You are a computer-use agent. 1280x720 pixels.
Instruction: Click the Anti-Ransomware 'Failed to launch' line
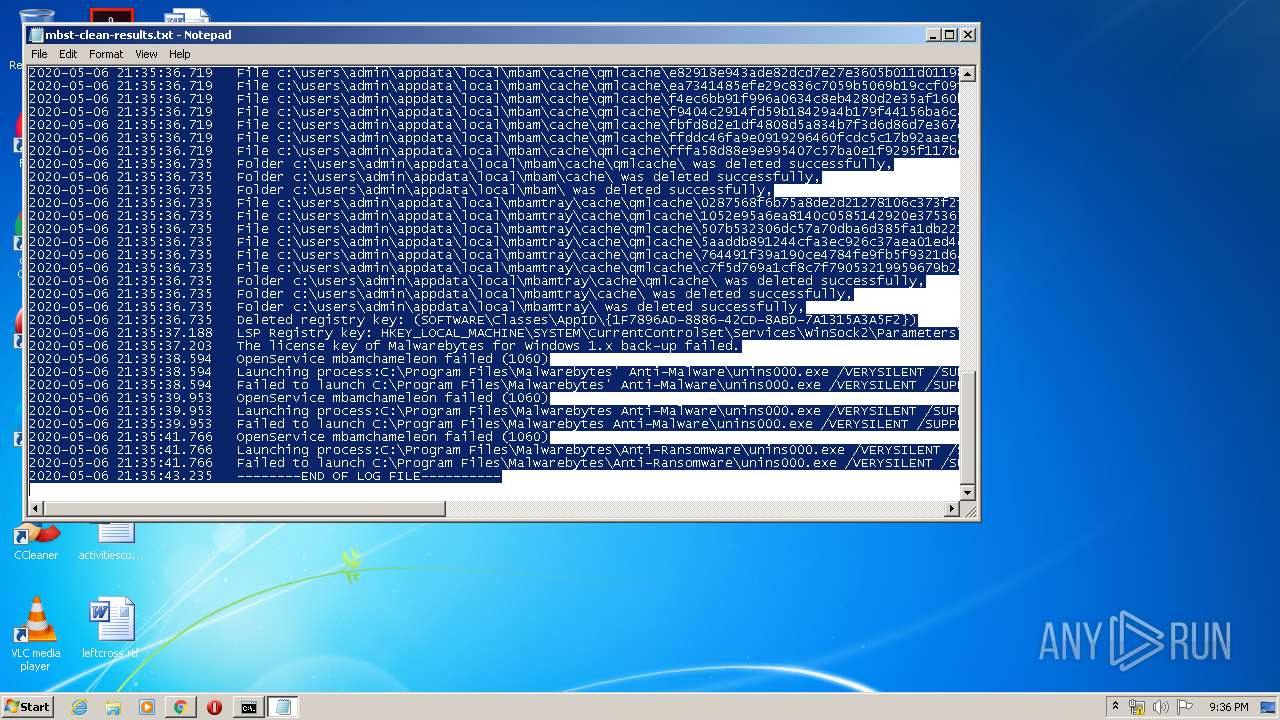pyautogui.click(x=494, y=463)
